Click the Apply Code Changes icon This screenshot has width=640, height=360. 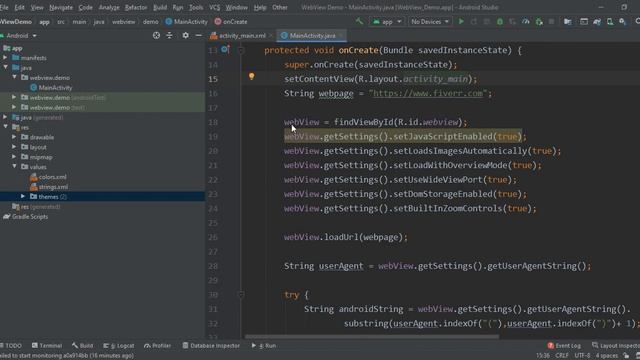[487, 22]
